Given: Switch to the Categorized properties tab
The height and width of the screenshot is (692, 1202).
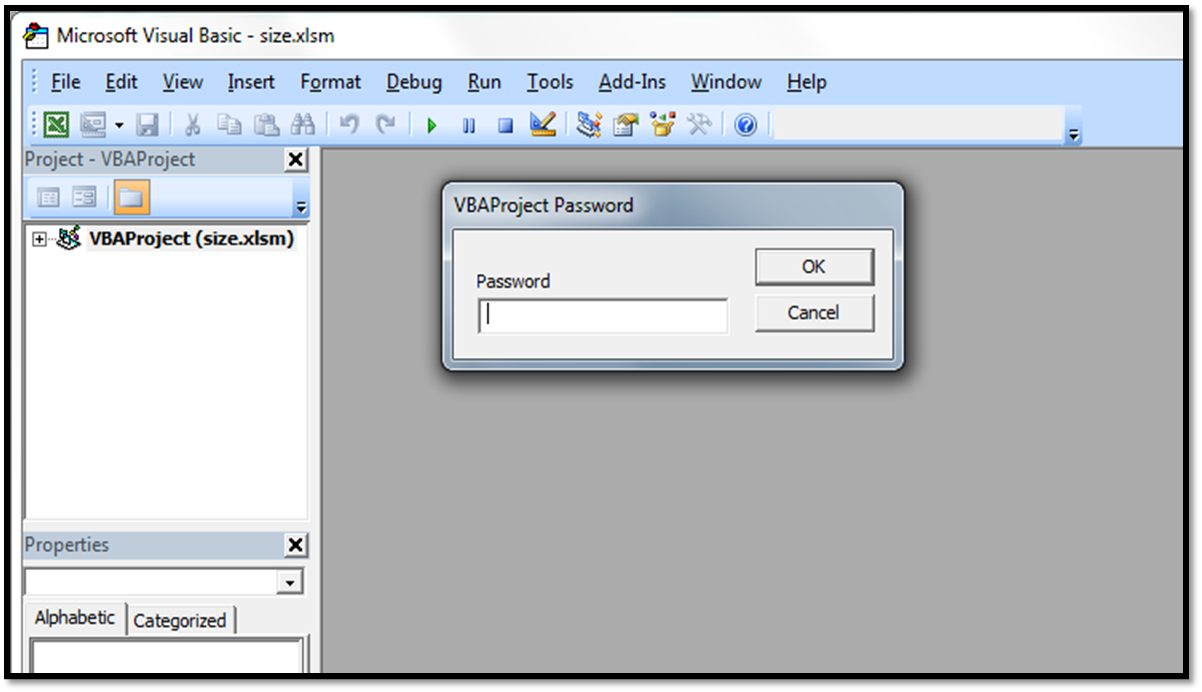Looking at the screenshot, I should pos(180,620).
